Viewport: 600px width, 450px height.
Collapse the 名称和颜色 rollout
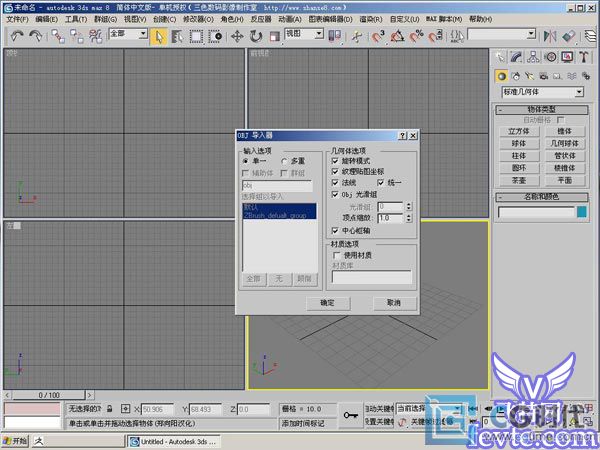(542, 197)
